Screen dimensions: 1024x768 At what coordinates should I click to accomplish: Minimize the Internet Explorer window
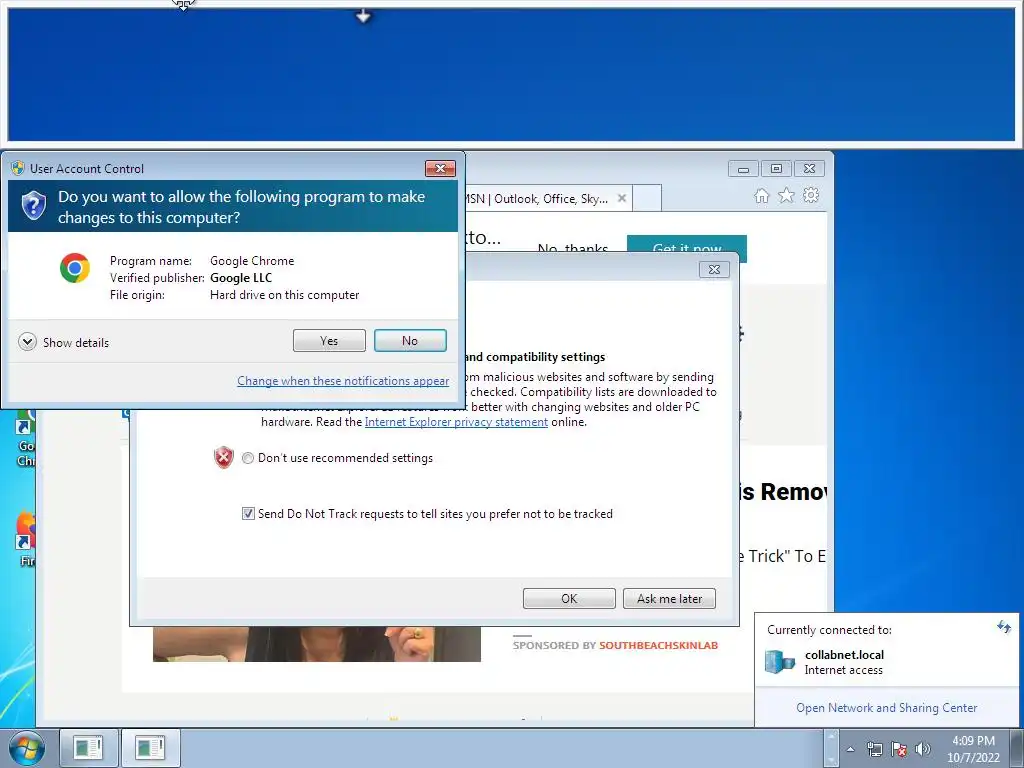[x=743, y=168]
